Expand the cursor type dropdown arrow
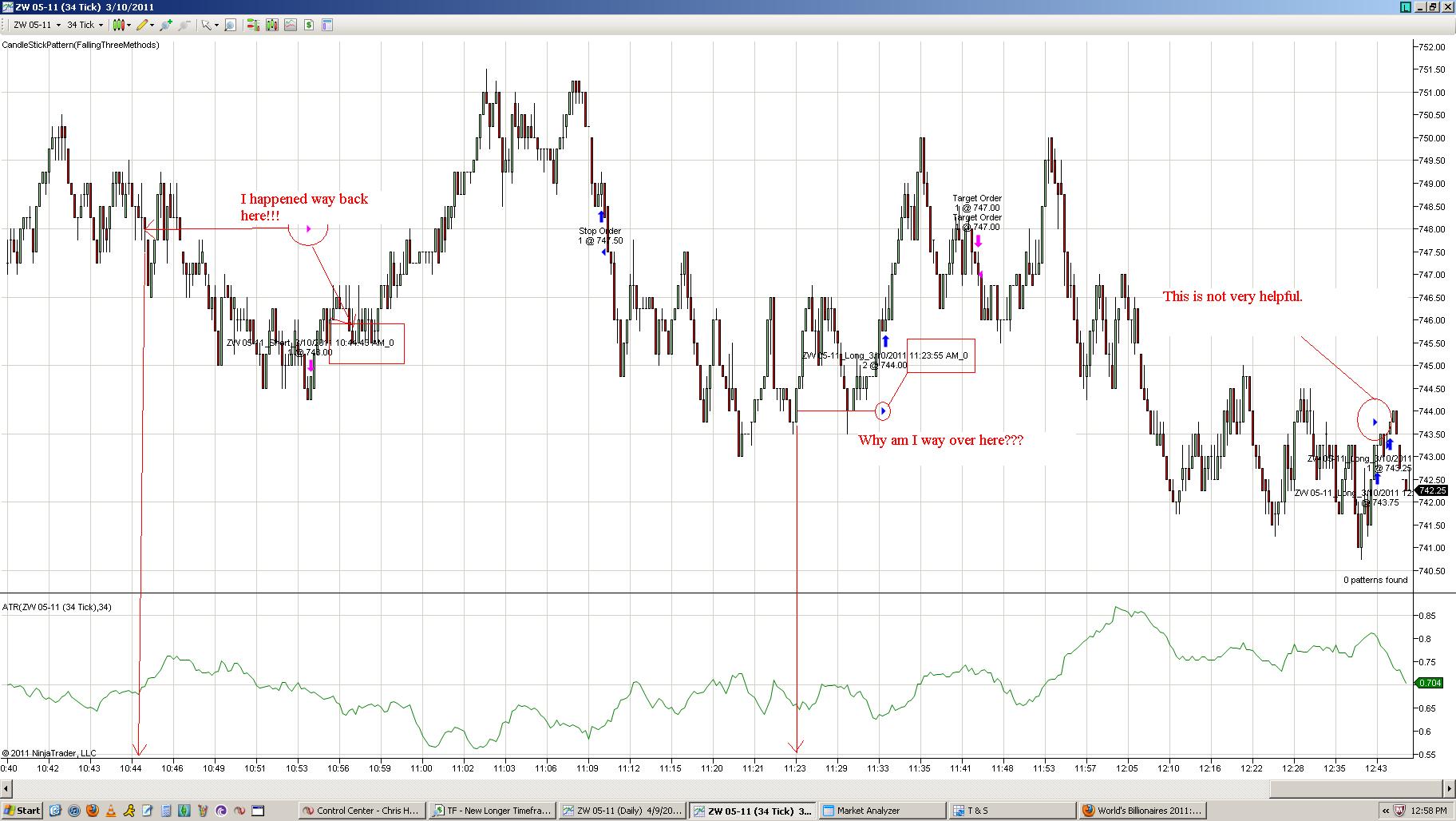The width and height of the screenshot is (1456, 821). 216,25
